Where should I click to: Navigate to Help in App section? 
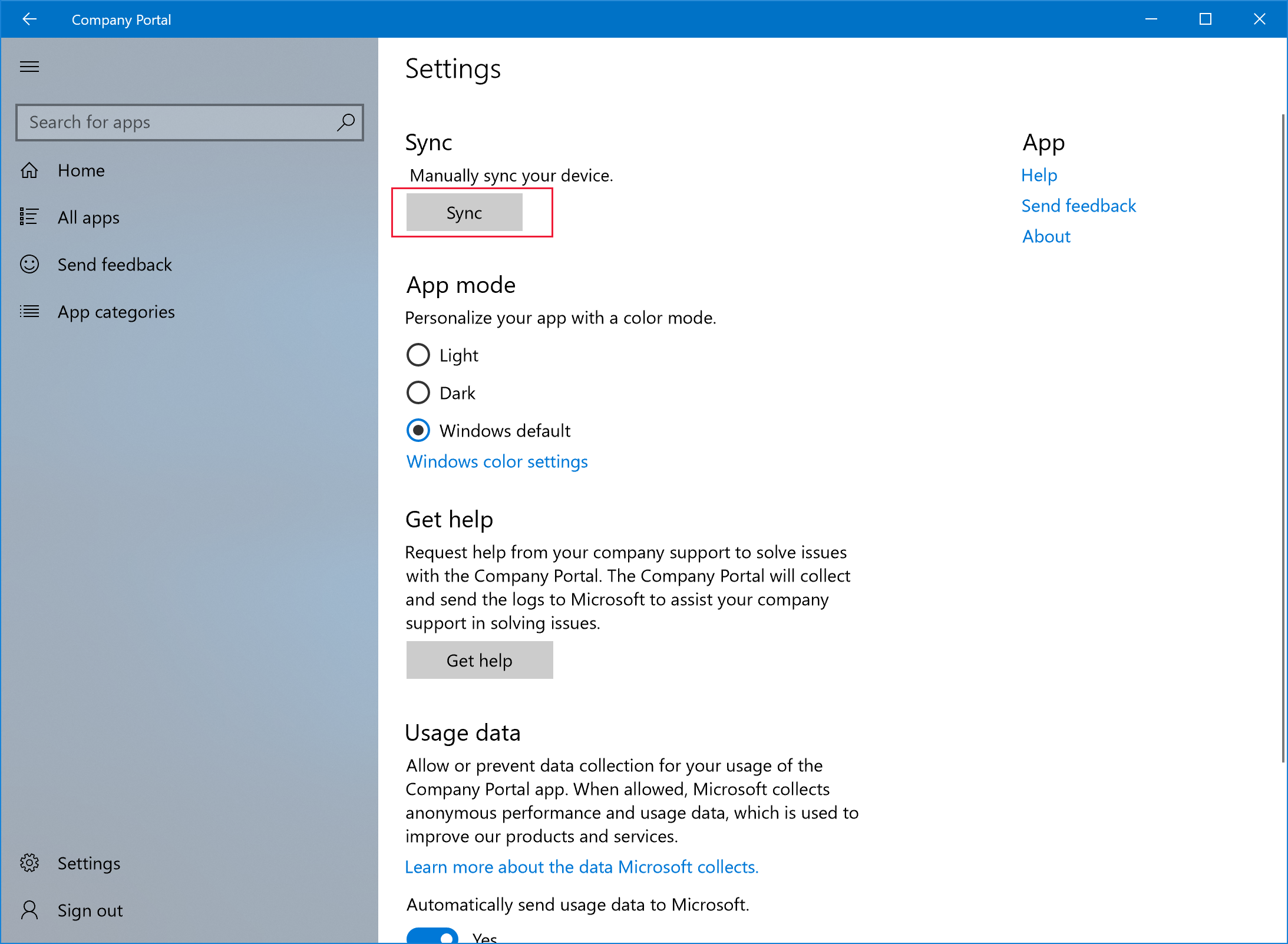click(x=1039, y=175)
